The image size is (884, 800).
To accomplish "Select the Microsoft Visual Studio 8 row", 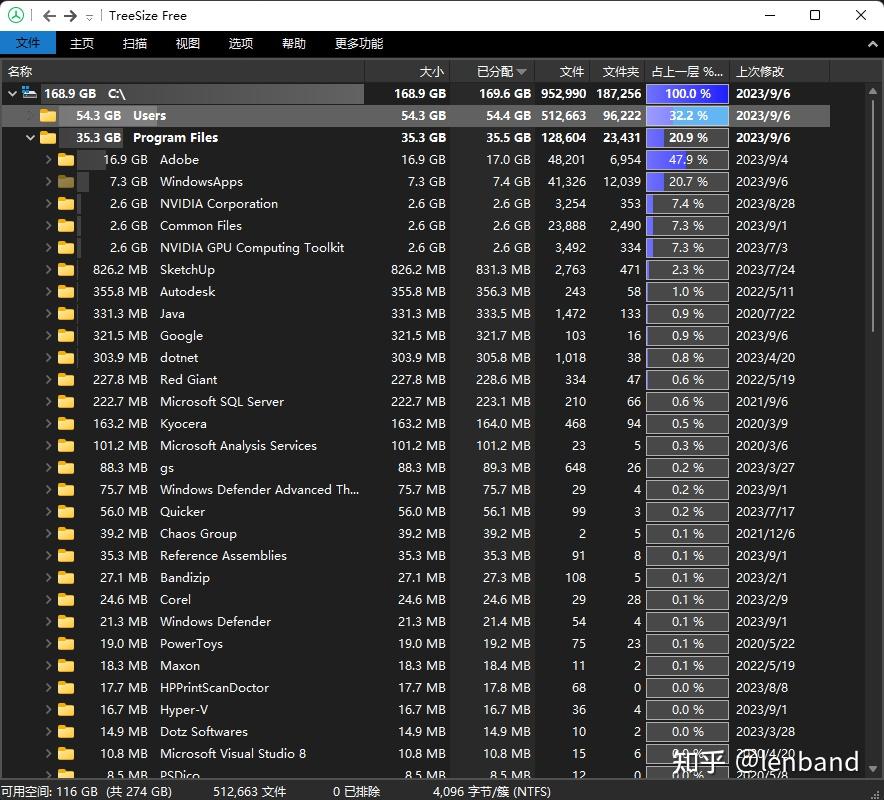I will [416, 753].
